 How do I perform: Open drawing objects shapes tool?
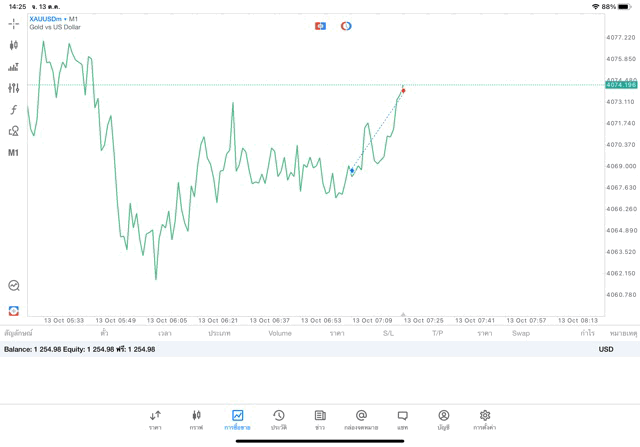tap(13, 131)
